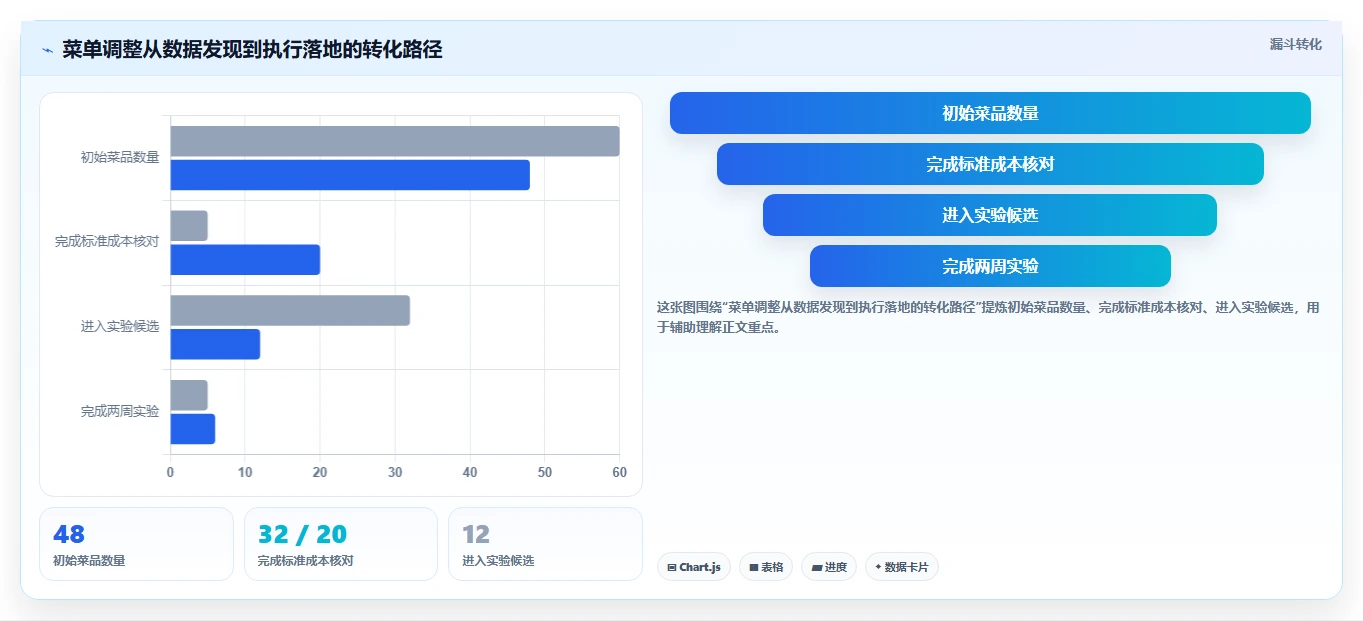The width and height of the screenshot is (1363, 621).
Task: Click the 数据卡片 tag
Action: point(902,567)
